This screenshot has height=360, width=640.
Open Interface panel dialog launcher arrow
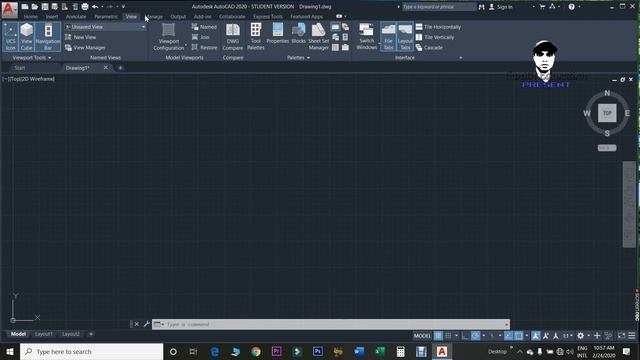pos(461,58)
